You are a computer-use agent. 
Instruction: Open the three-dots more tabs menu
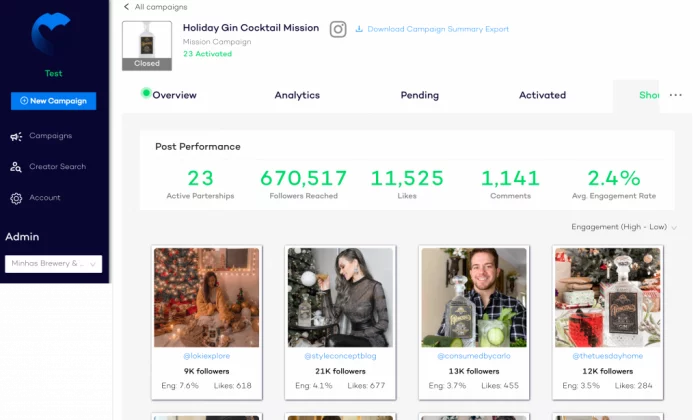pyautogui.click(x=675, y=95)
